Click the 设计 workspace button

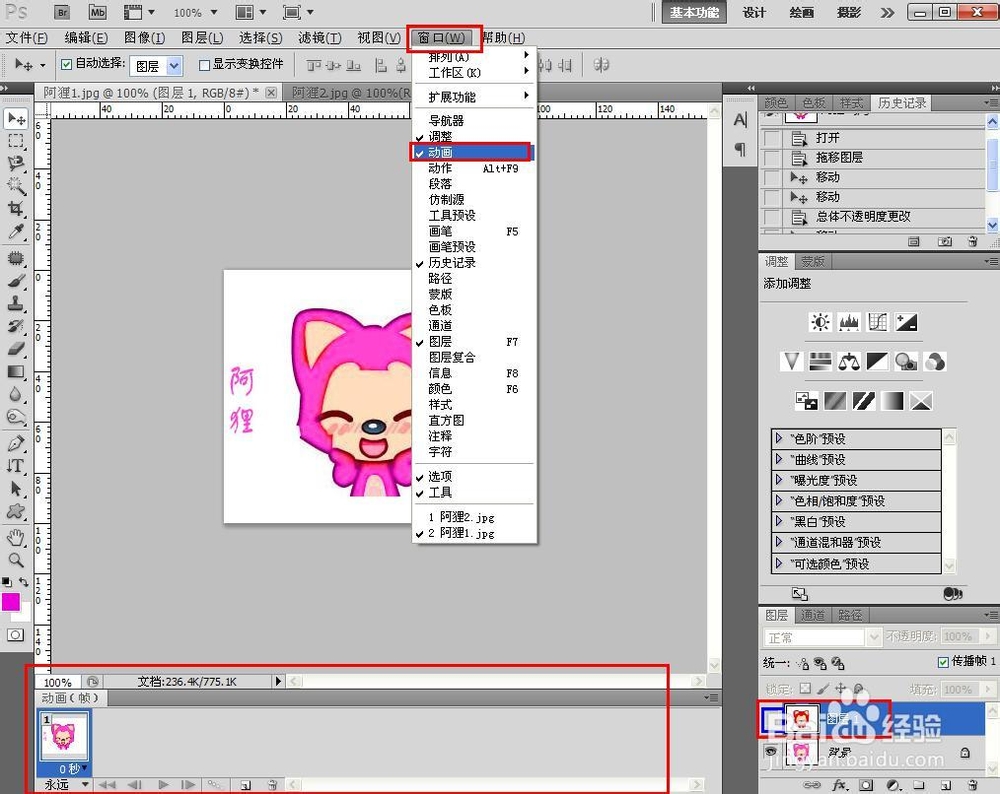pyautogui.click(x=754, y=12)
